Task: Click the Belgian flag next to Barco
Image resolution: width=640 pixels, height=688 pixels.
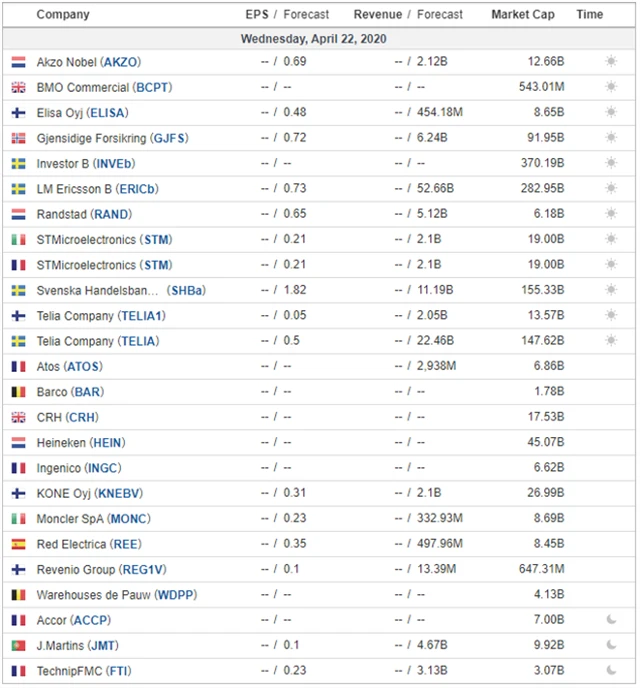Action: (x=18, y=392)
